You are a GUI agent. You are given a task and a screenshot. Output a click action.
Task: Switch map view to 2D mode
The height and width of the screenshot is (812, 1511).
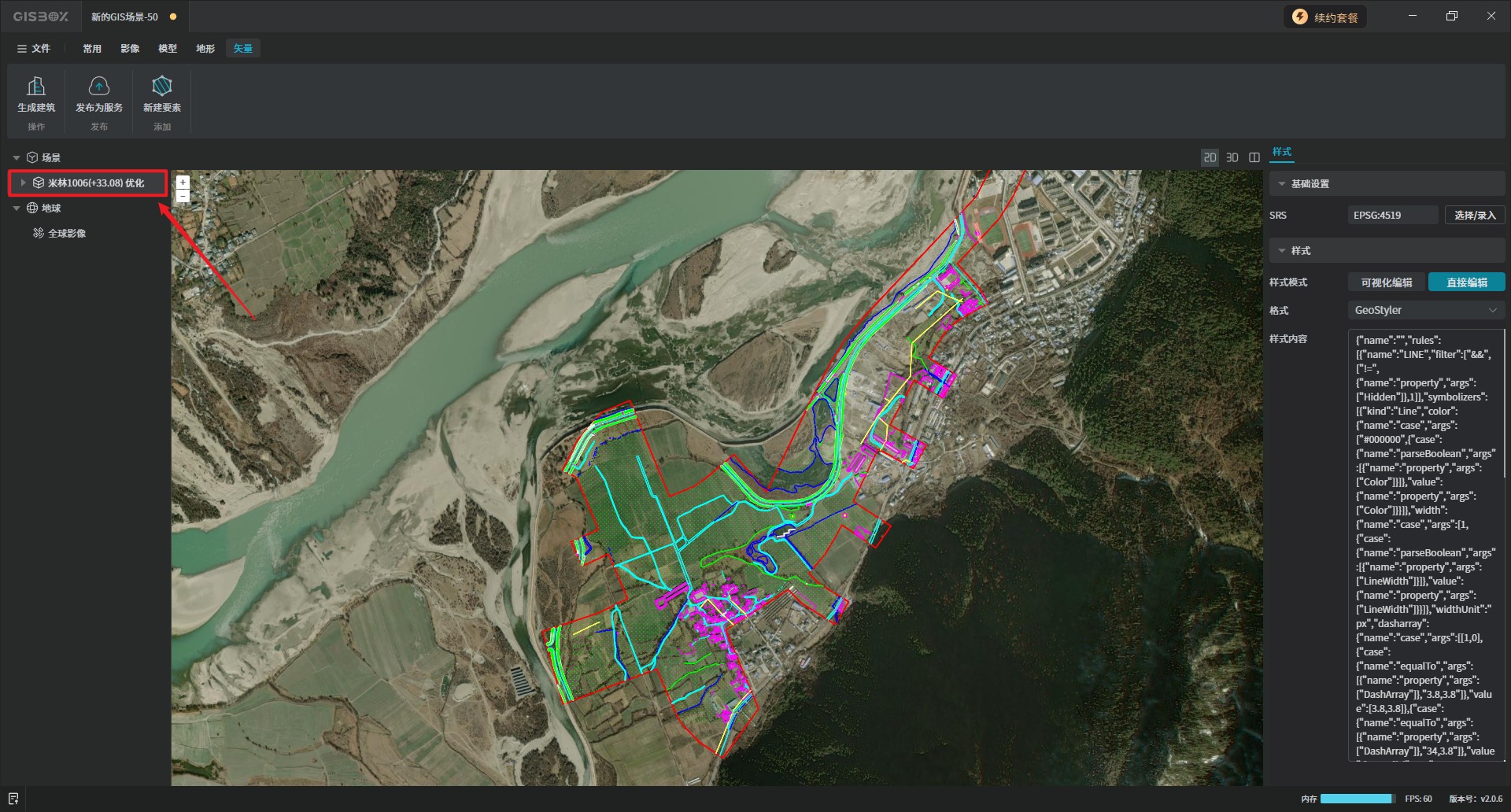pyautogui.click(x=1210, y=157)
